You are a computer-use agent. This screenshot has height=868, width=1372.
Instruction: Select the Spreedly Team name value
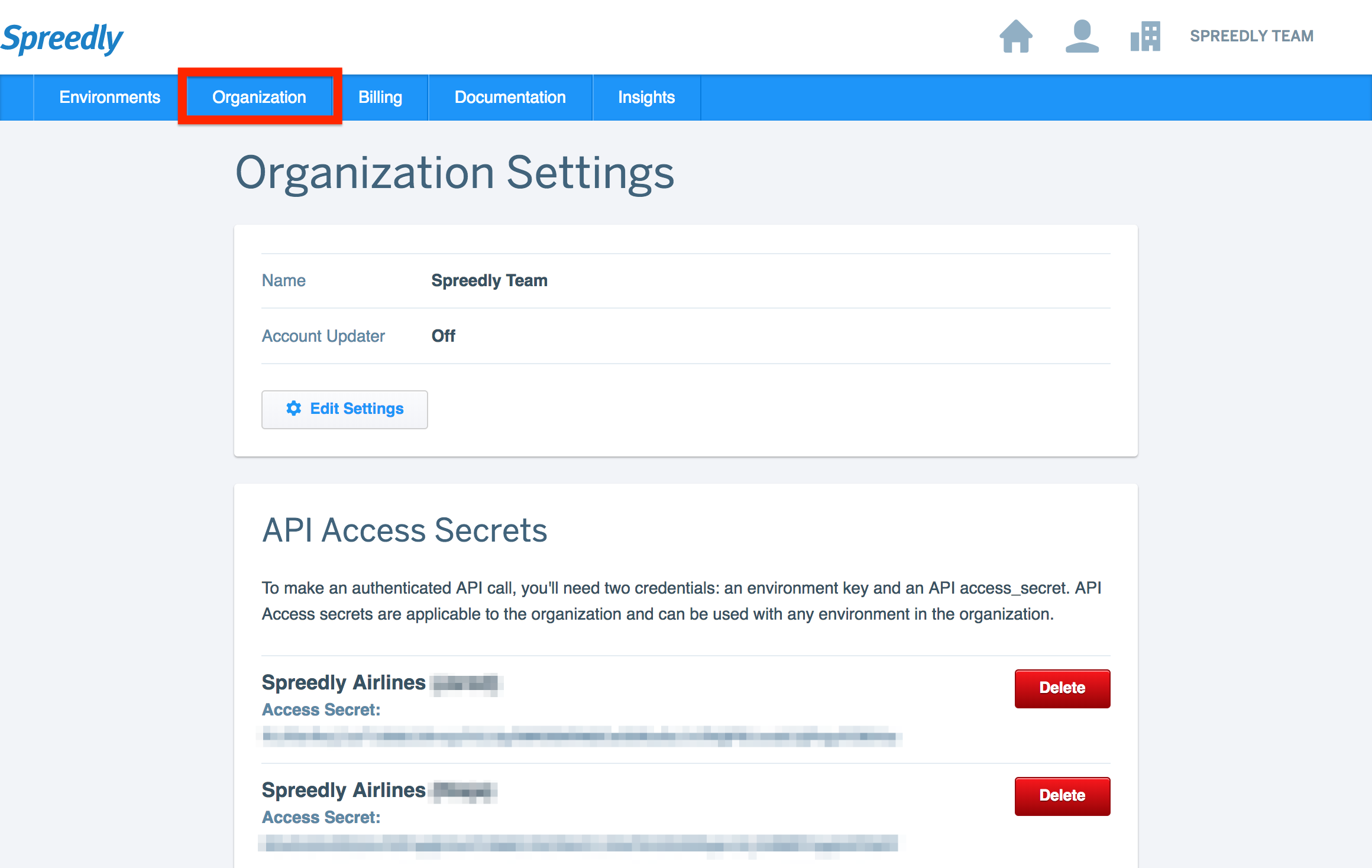489,280
